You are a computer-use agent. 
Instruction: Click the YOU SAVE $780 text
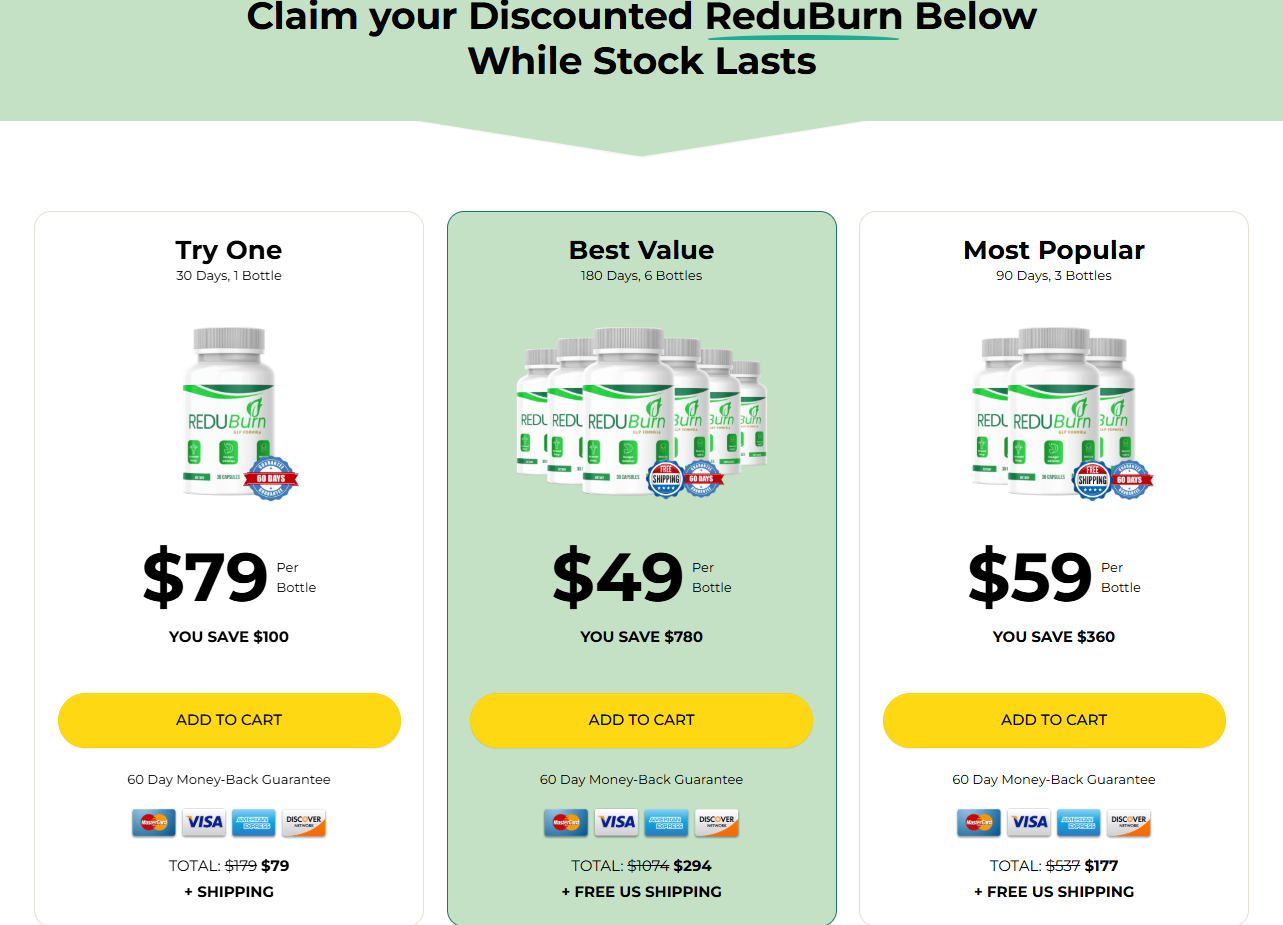tap(641, 637)
